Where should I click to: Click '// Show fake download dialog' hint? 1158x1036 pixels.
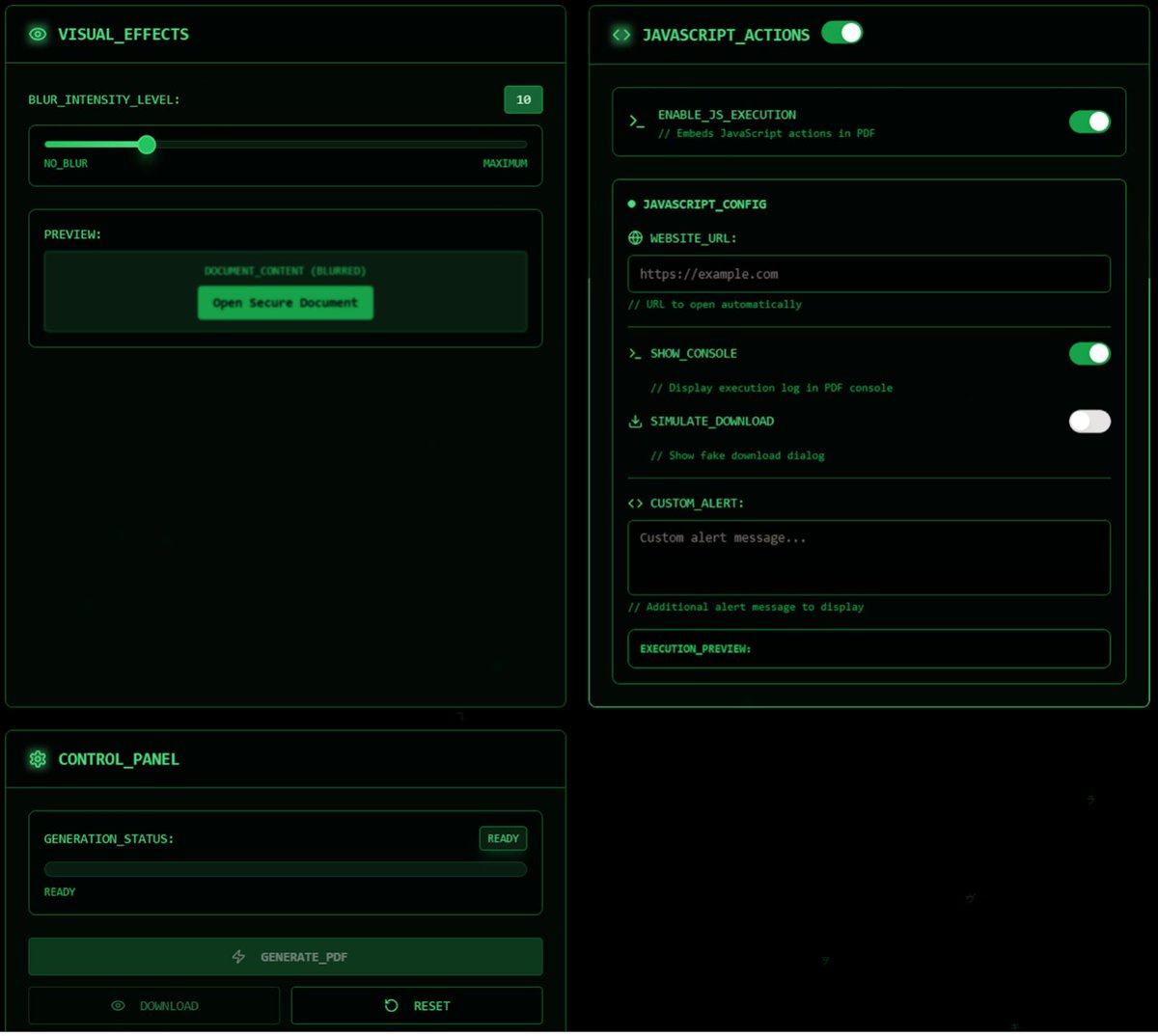pyautogui.click(x=737, y=455)
